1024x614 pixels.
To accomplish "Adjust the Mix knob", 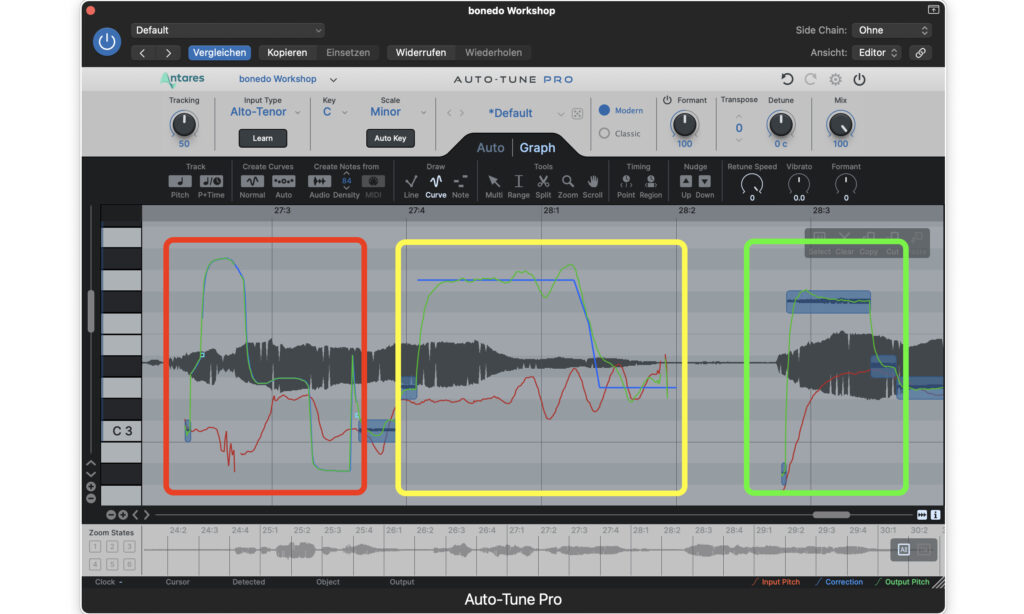I will [840, 124].
